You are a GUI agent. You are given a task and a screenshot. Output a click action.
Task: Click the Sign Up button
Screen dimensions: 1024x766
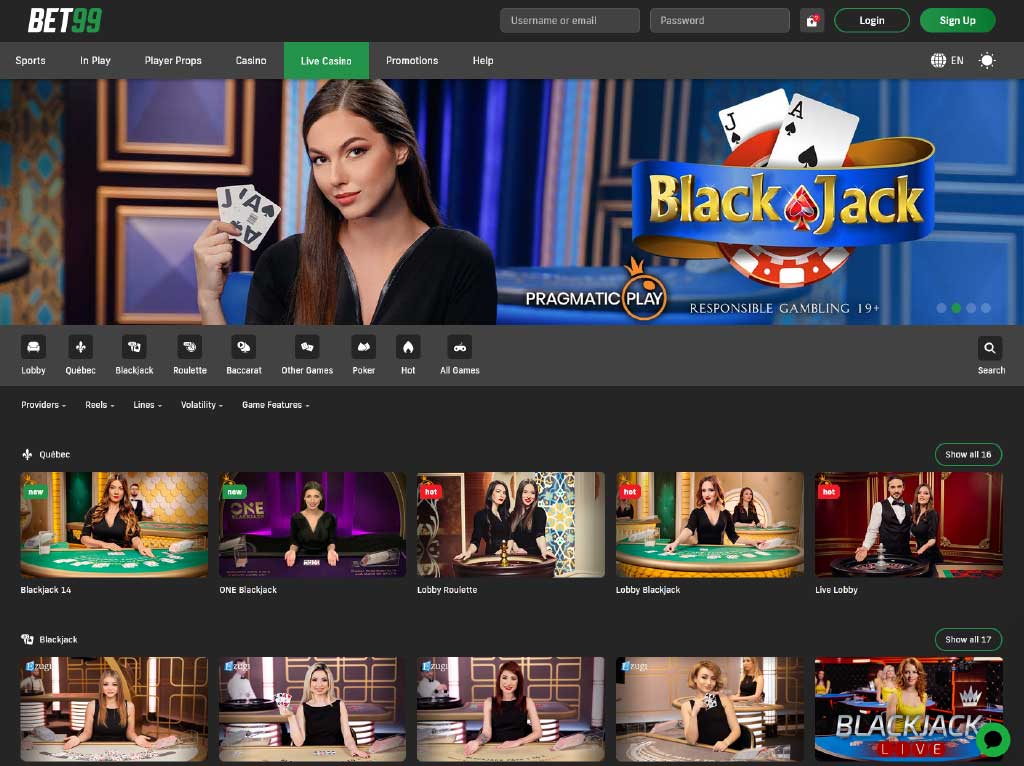tap(957, 20)
